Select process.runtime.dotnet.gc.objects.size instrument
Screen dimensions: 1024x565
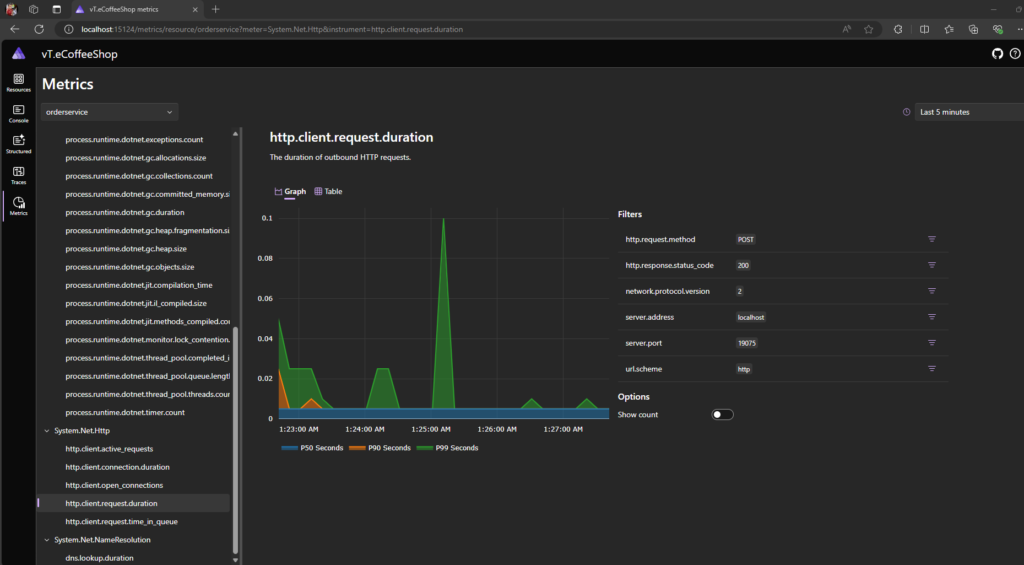pos(130,267)
